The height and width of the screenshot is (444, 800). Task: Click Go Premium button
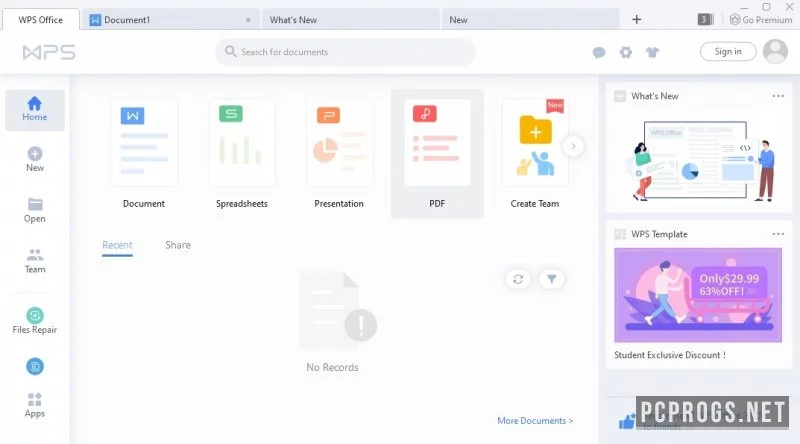click(x=761, y=20)
